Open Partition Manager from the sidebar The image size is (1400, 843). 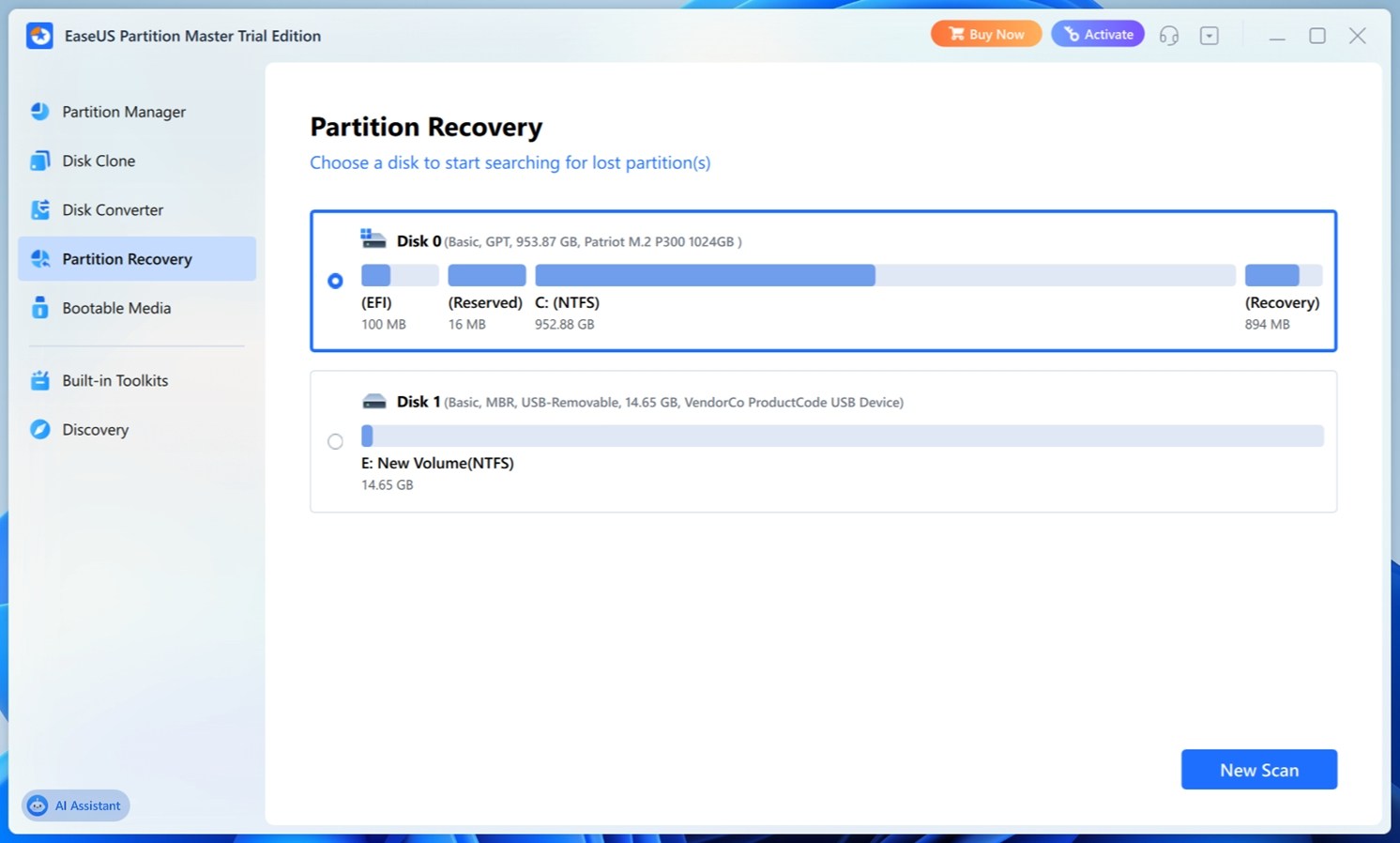pyautogui.click(x=123, y=112)
